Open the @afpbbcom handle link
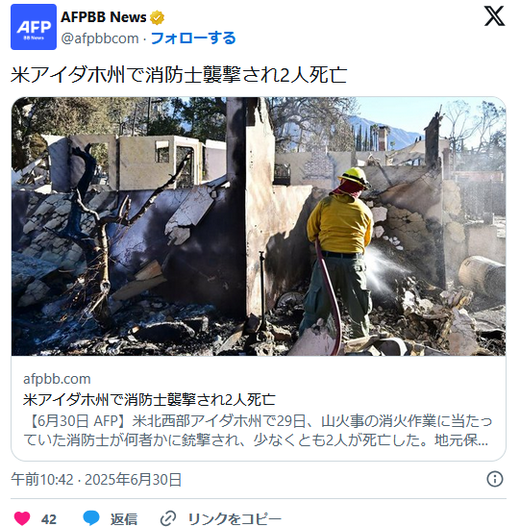Screen dimensions: 520x527 [100, 38]
